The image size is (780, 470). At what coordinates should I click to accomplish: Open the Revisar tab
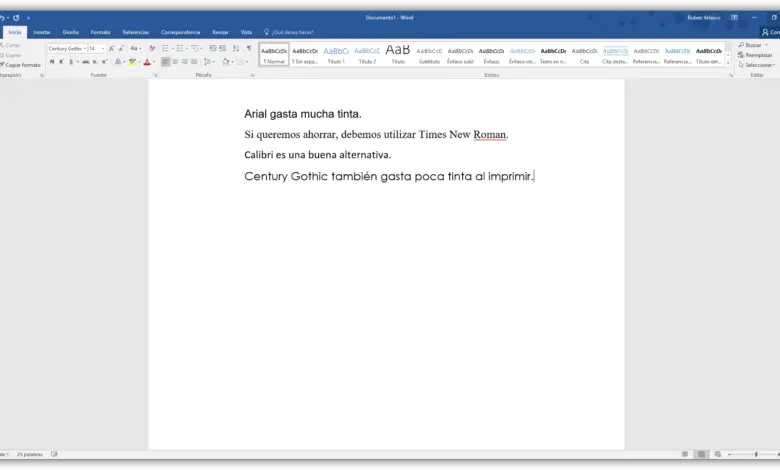pos(220,32)
